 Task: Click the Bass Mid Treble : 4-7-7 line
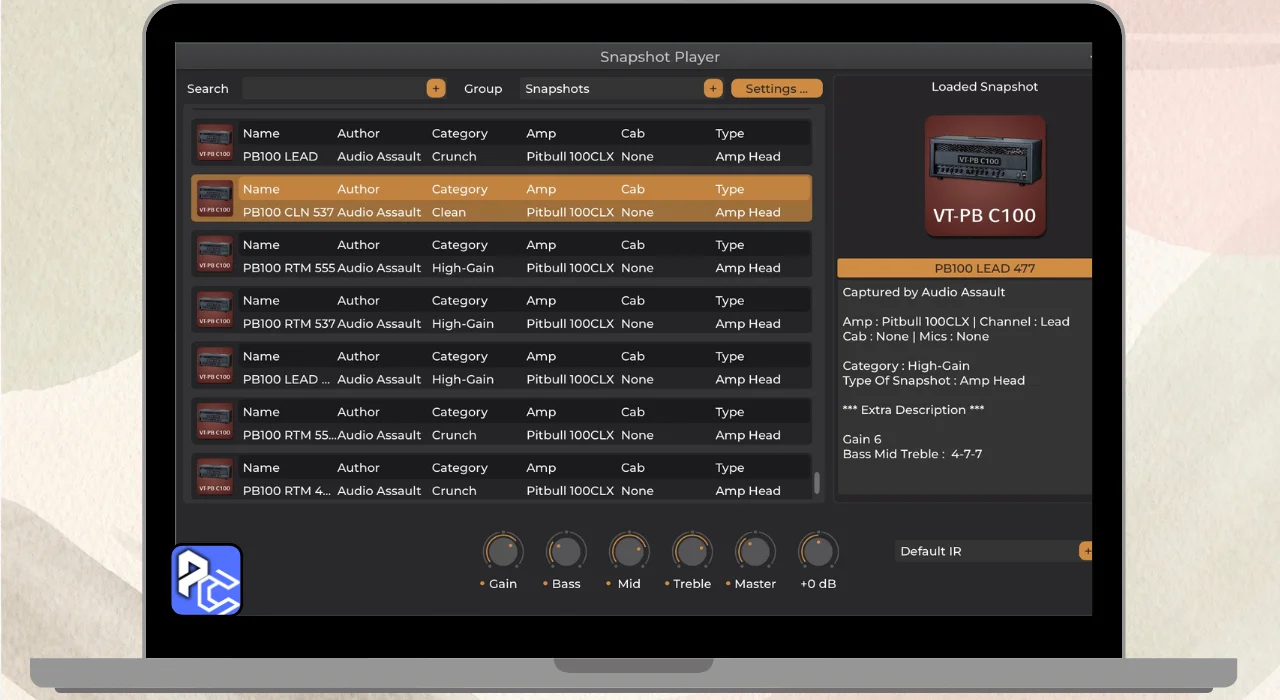913,454
